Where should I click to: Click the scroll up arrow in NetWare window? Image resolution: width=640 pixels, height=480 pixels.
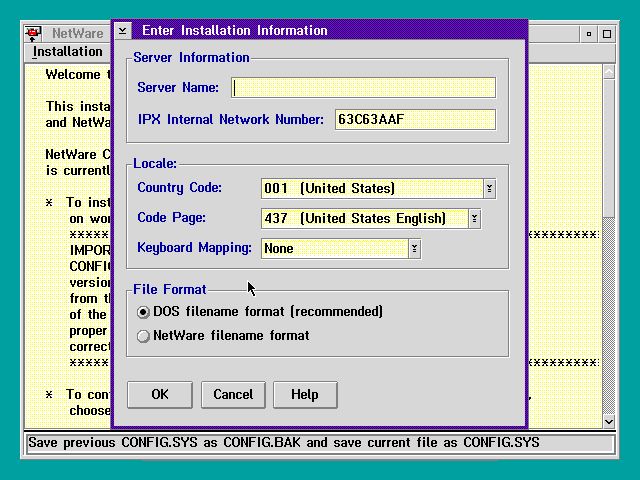coord(609,72)
